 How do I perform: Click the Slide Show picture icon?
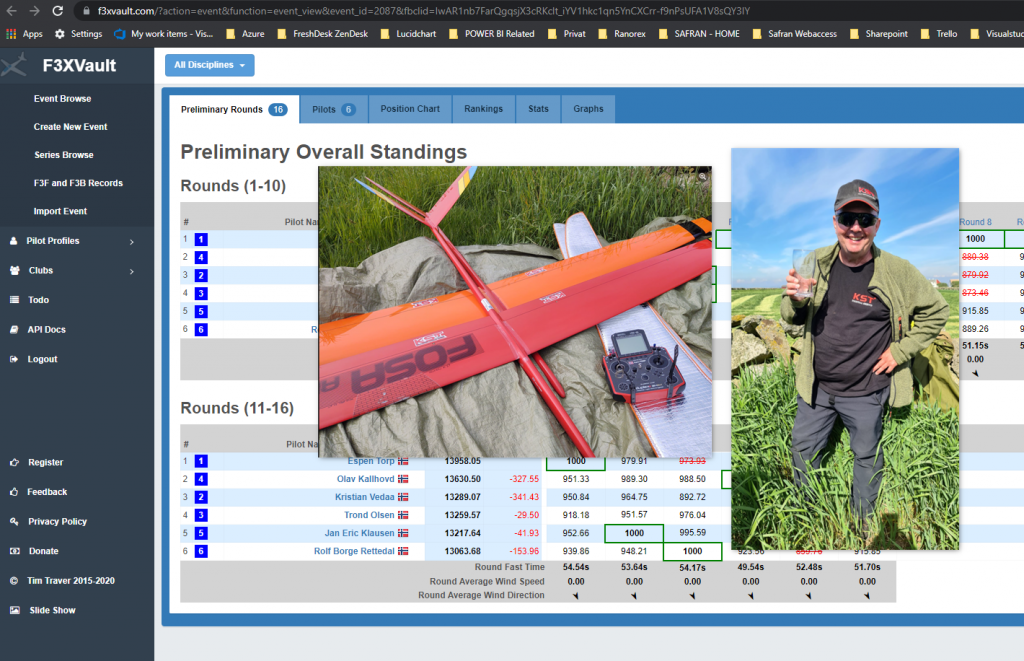[15, 610]
